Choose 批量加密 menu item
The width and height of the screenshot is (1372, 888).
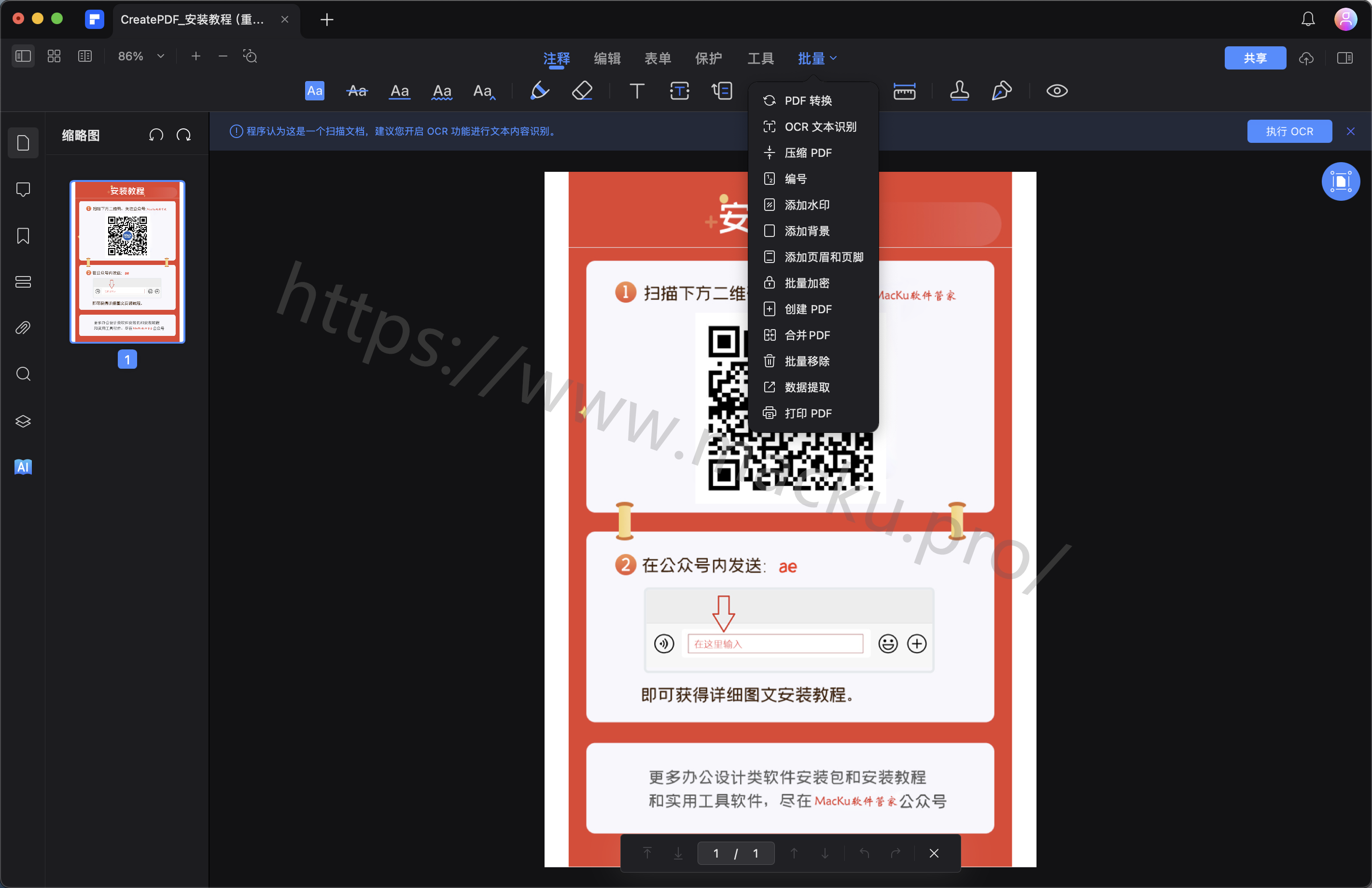[813, 283]
